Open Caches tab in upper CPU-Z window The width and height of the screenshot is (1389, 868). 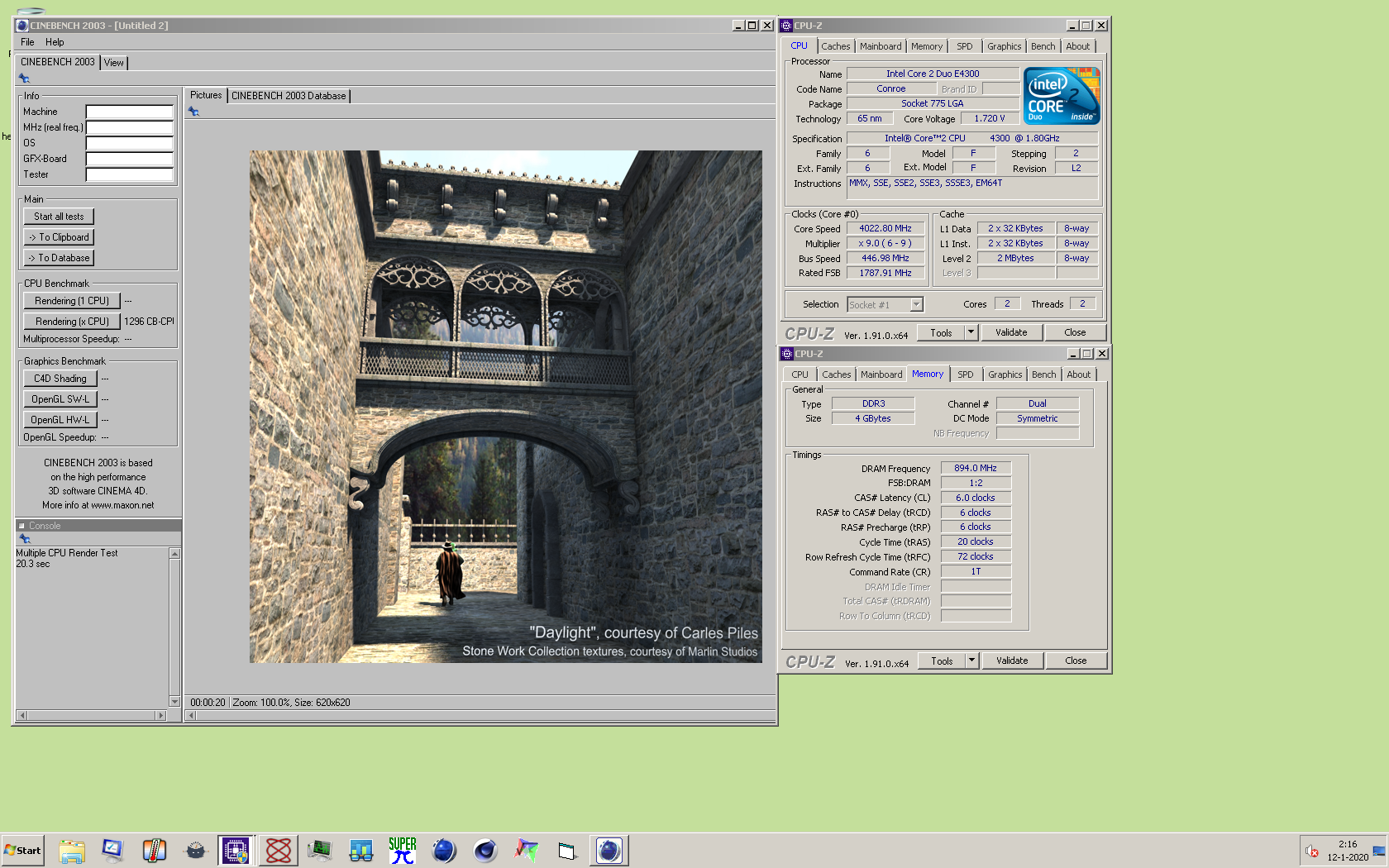click(836, 46)
